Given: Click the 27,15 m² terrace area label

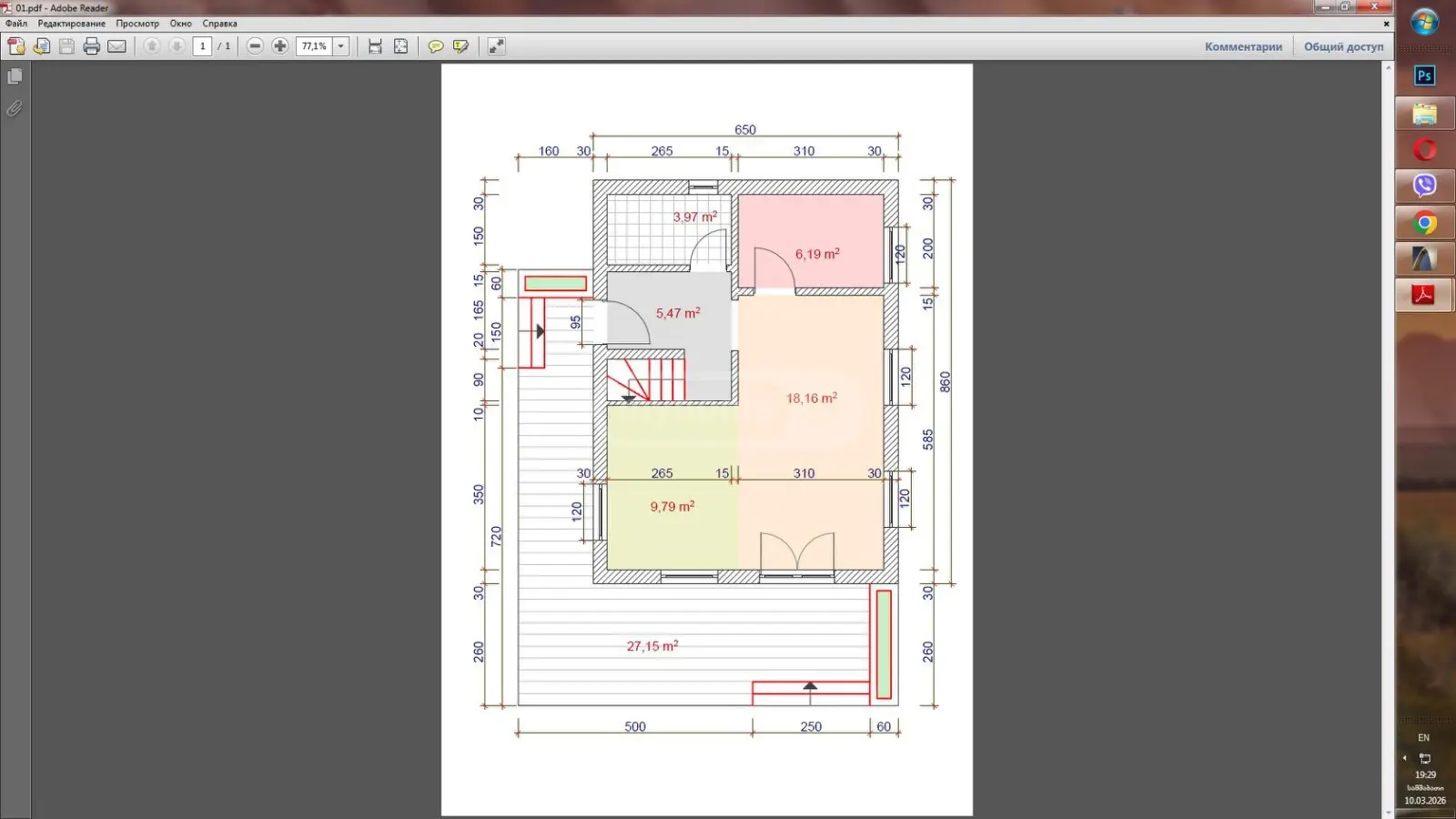Looking at the screenshot, I should pyautogui.click(x=652, y=646).
